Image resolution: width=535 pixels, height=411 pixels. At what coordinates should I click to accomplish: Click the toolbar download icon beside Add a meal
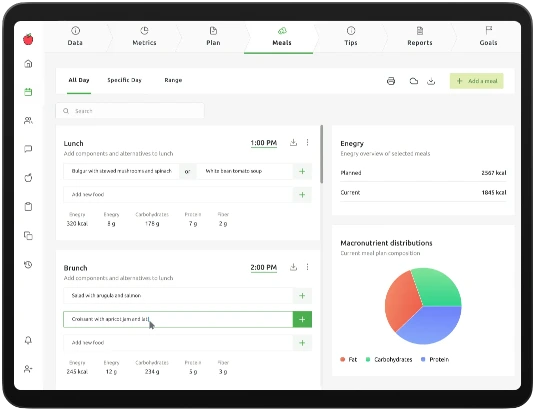click(x=431, y=81)
